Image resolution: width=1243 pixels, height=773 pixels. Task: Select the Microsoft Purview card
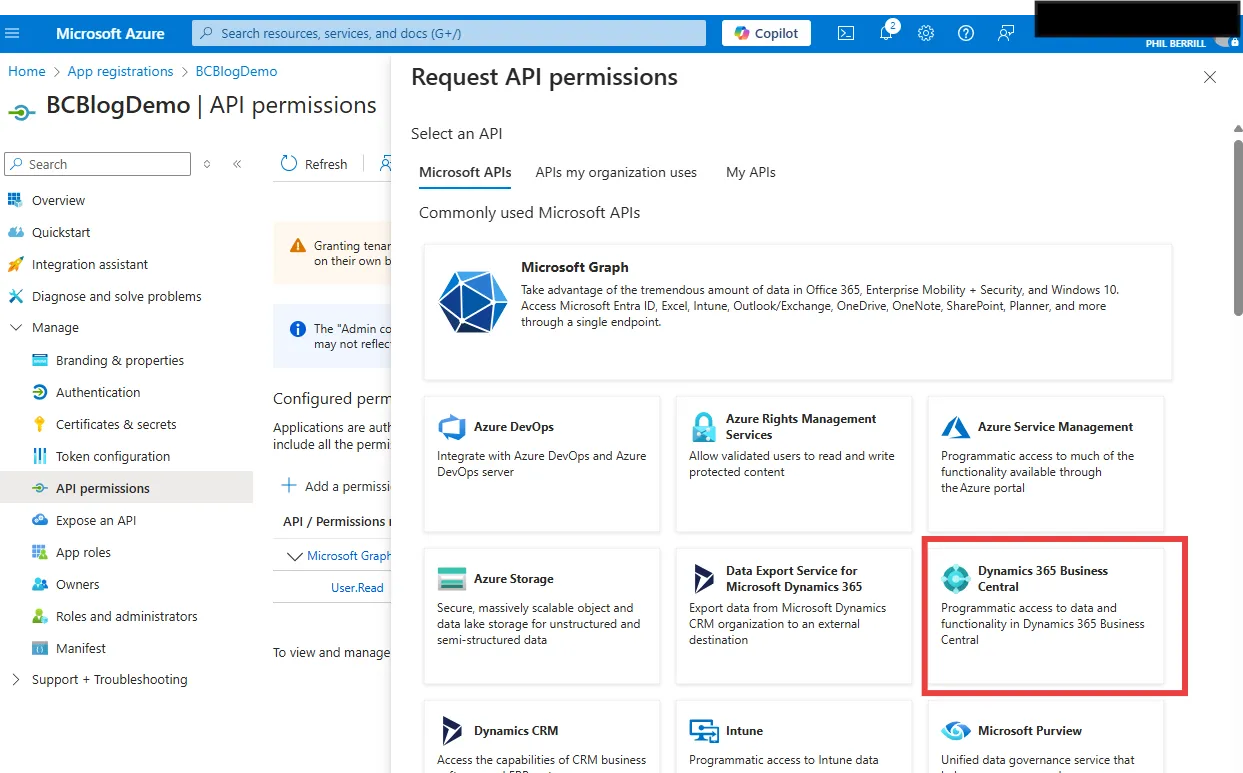pos(1046,736)
